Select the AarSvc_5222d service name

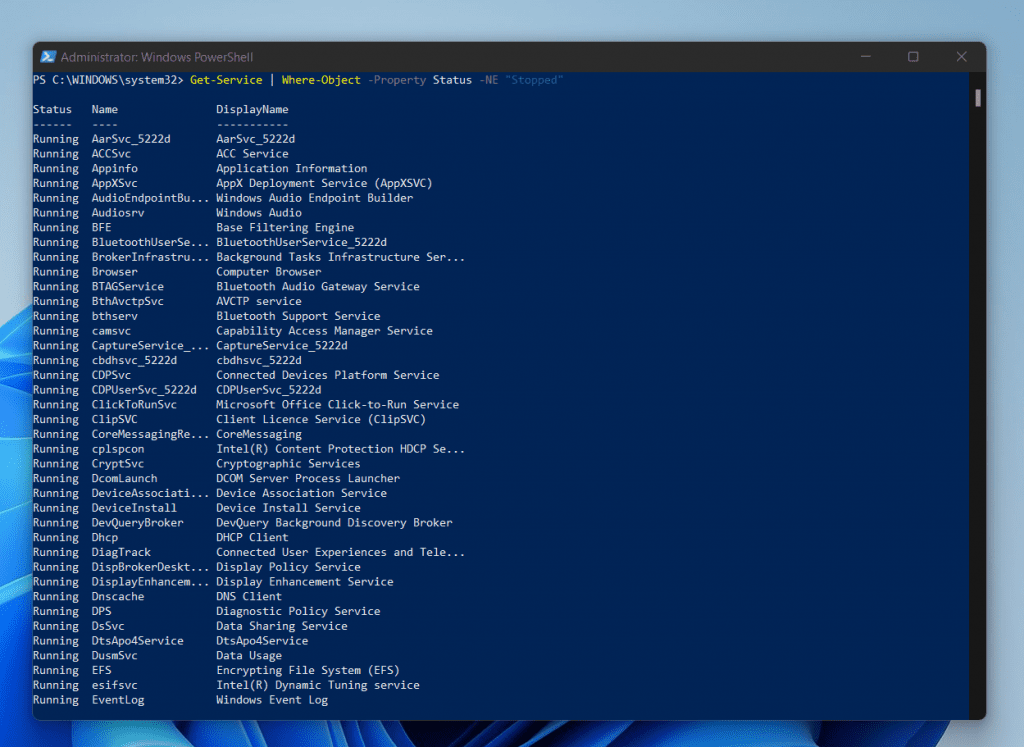click(131, 139)
